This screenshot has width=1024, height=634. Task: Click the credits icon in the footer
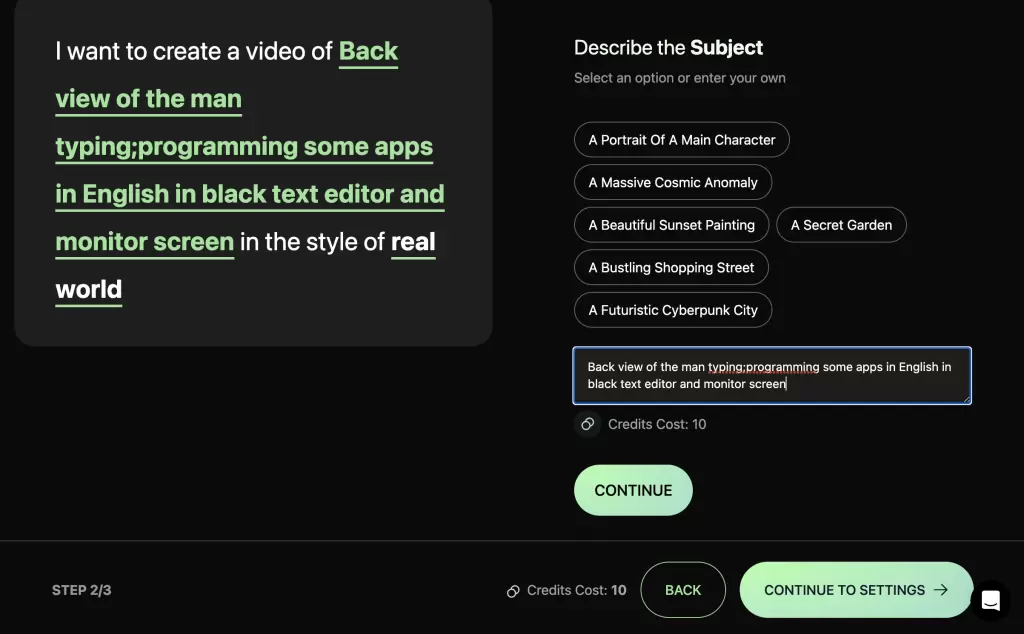pyautogui.click(x=513, y=591)
